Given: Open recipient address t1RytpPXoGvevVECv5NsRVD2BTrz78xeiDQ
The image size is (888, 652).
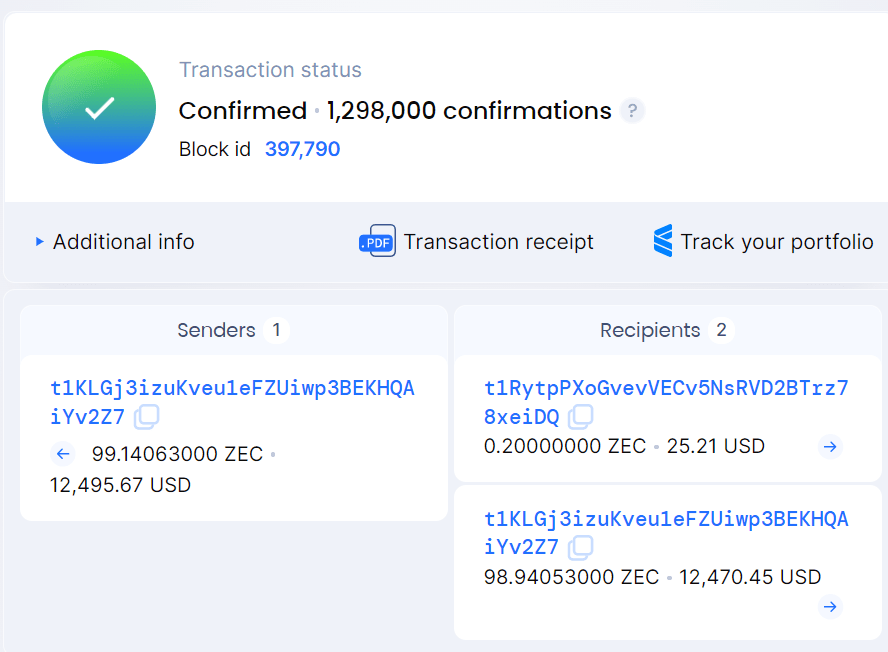Looking at the screenshot, I should pyautogui.click(x=666, y=388).
